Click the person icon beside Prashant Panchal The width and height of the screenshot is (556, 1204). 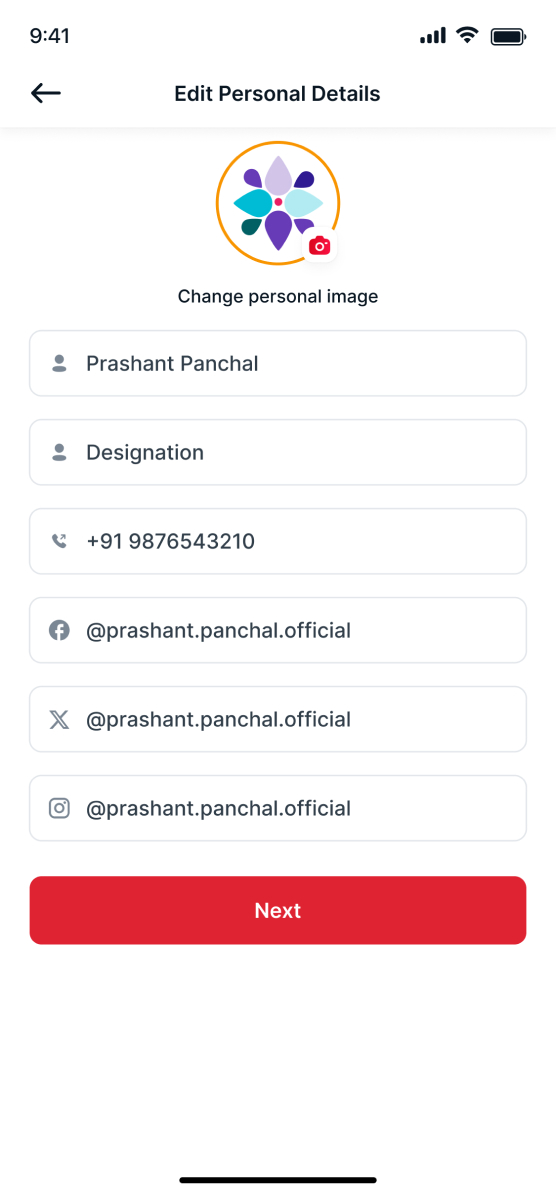60,364
